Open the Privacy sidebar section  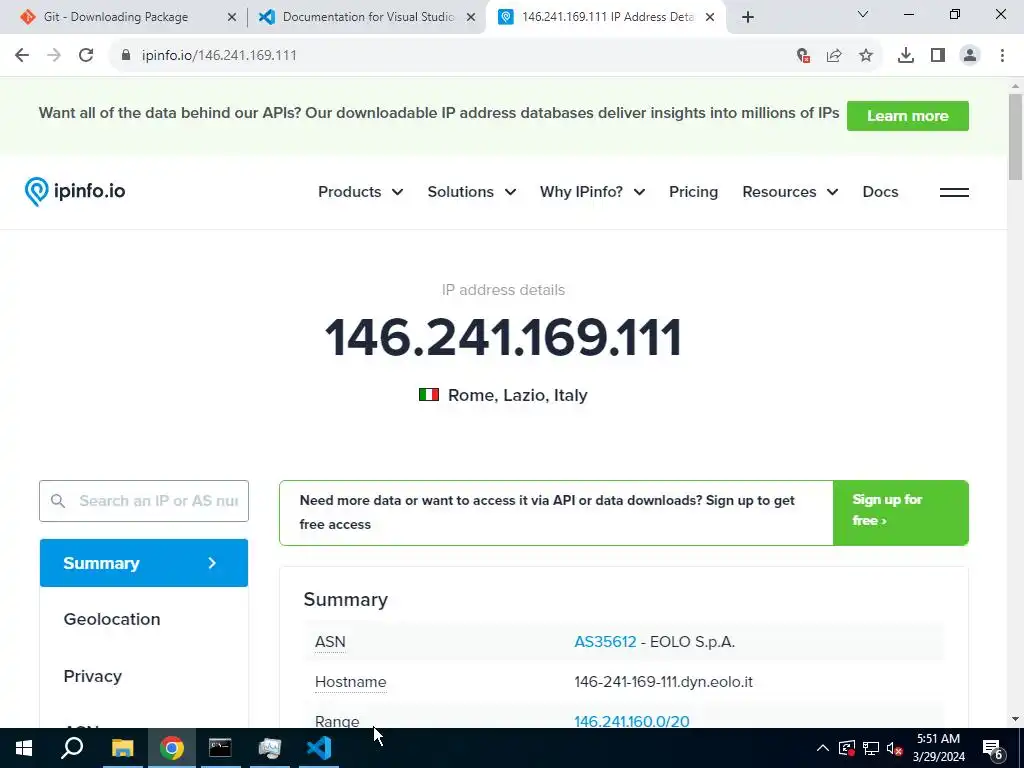click(93, 676)
